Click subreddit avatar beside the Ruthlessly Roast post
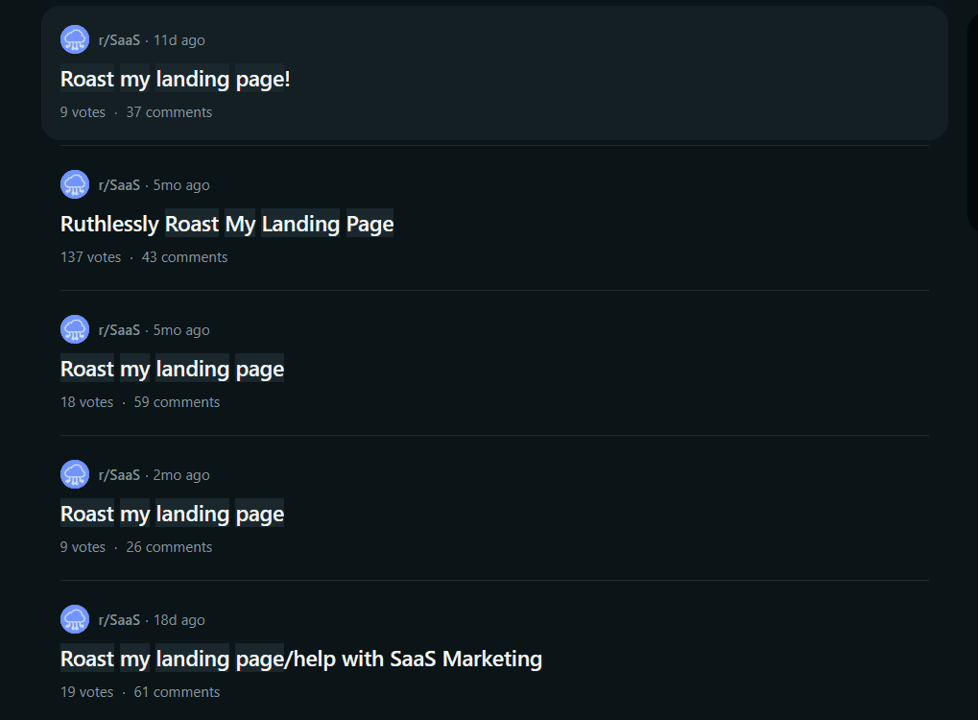The width and height of the screenshot is (978, 720). [75, 185]
